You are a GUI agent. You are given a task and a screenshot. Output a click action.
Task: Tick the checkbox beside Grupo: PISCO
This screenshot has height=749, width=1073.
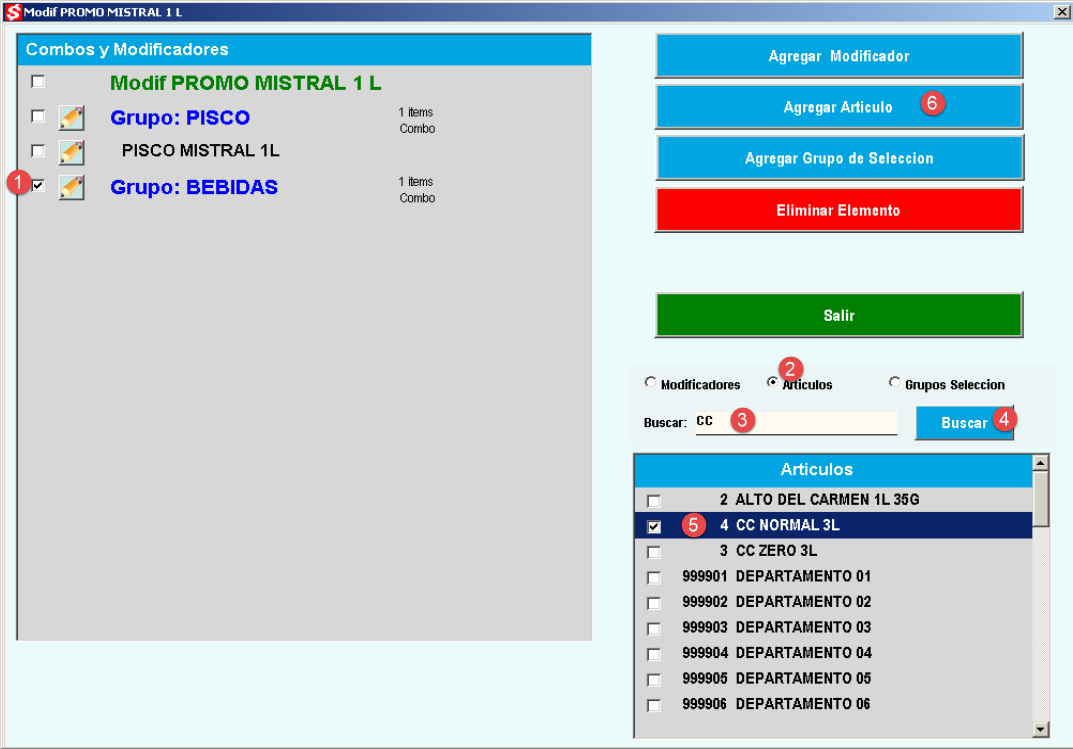pyautogui.click(x=38, y=116)
